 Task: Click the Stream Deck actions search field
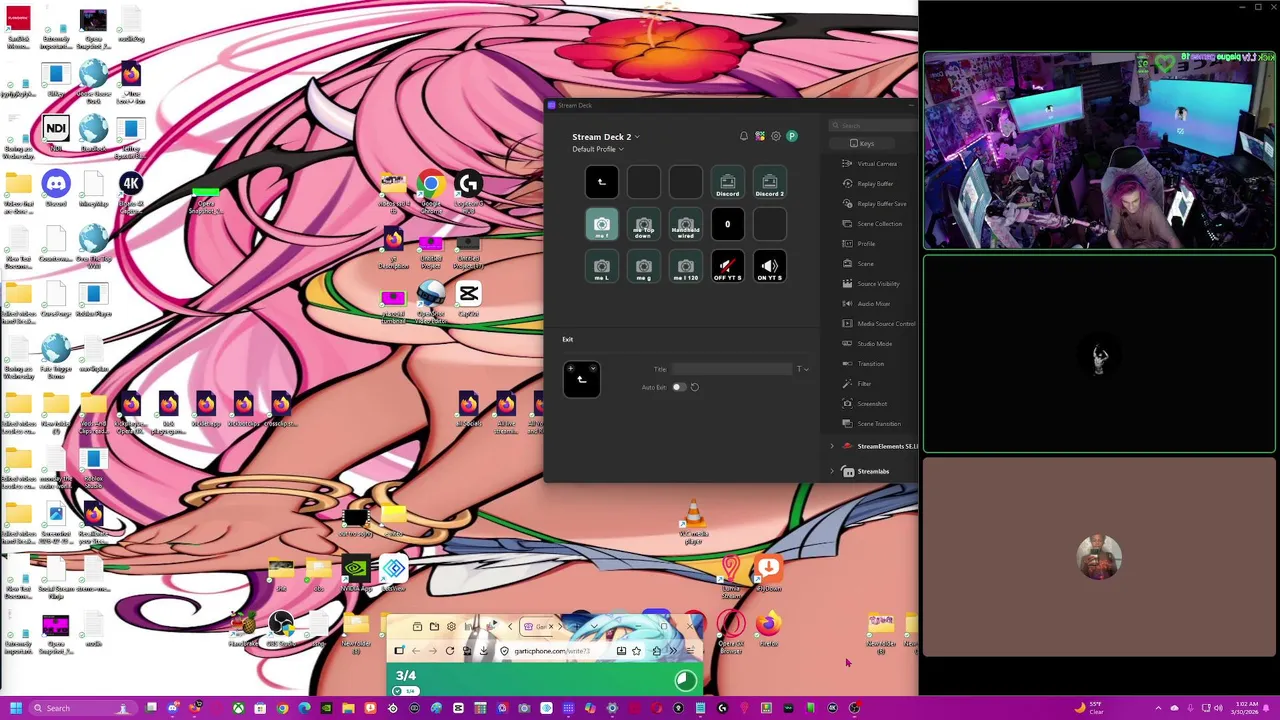point(875,125)
